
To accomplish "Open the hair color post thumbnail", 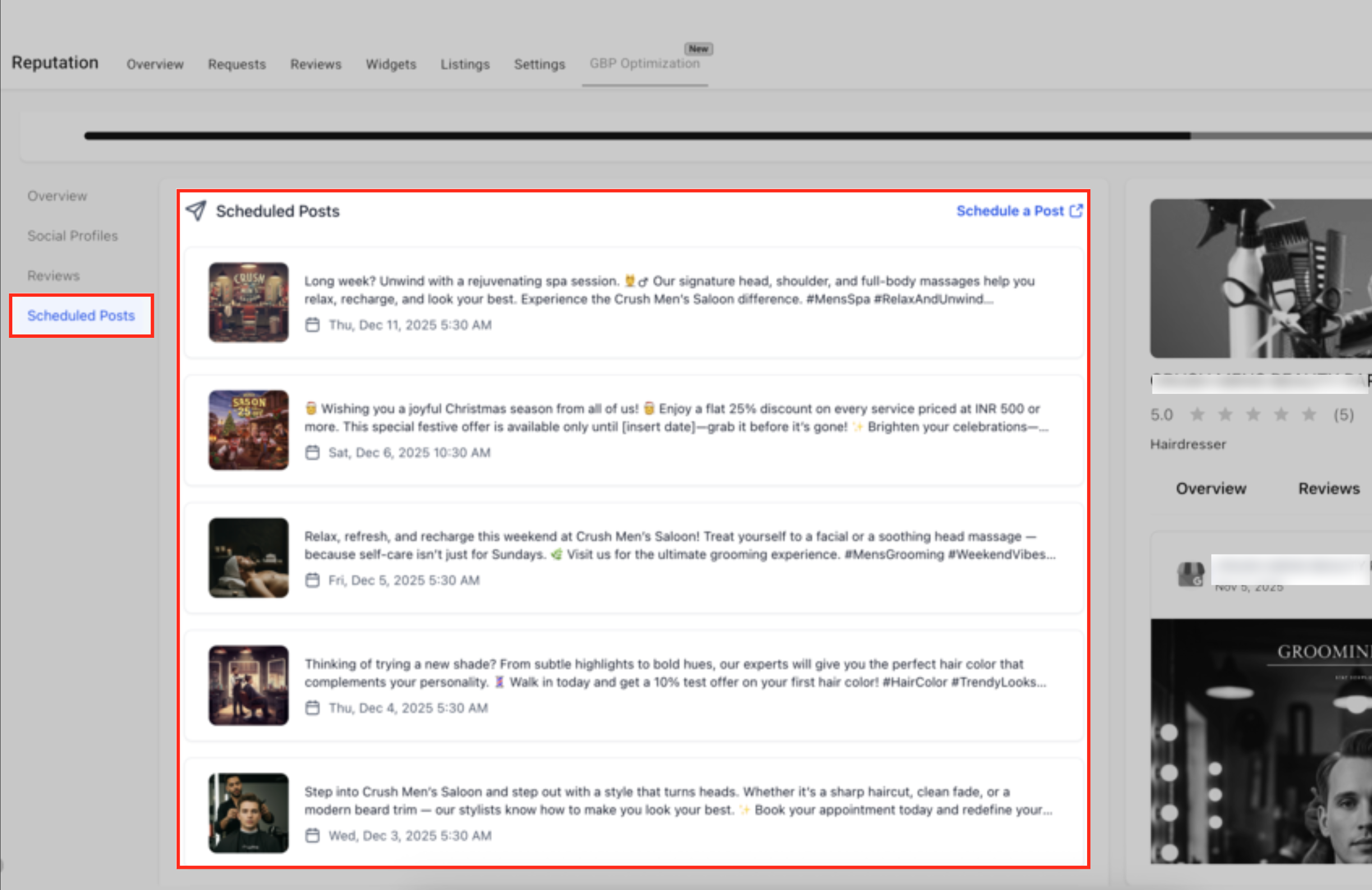I will point(248,685).
